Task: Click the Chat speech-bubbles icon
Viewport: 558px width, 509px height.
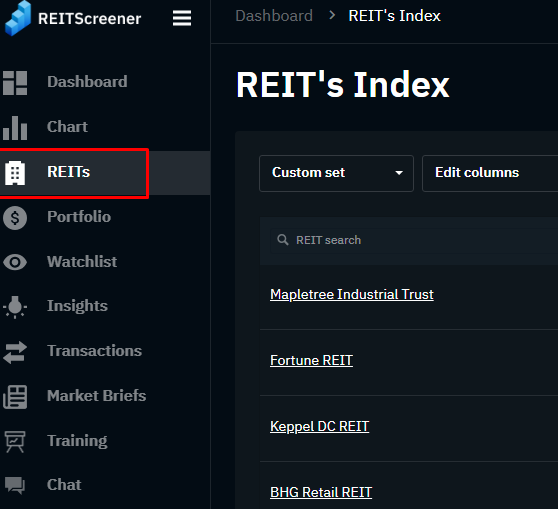Action: coord(15,486)
